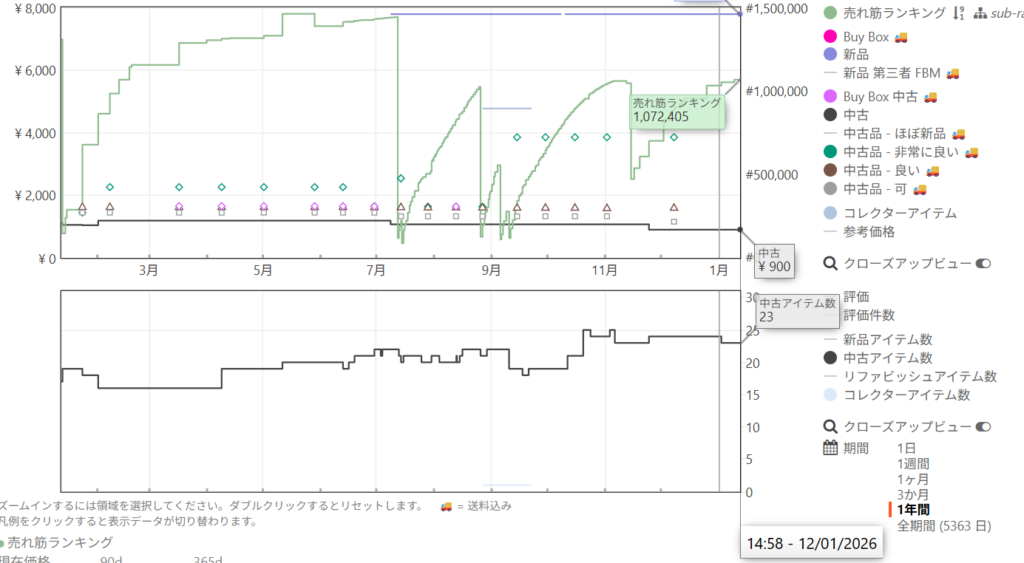Click the sub-rank hierarchy icon
1024x563 pixels.
click(x=980, y=13)
